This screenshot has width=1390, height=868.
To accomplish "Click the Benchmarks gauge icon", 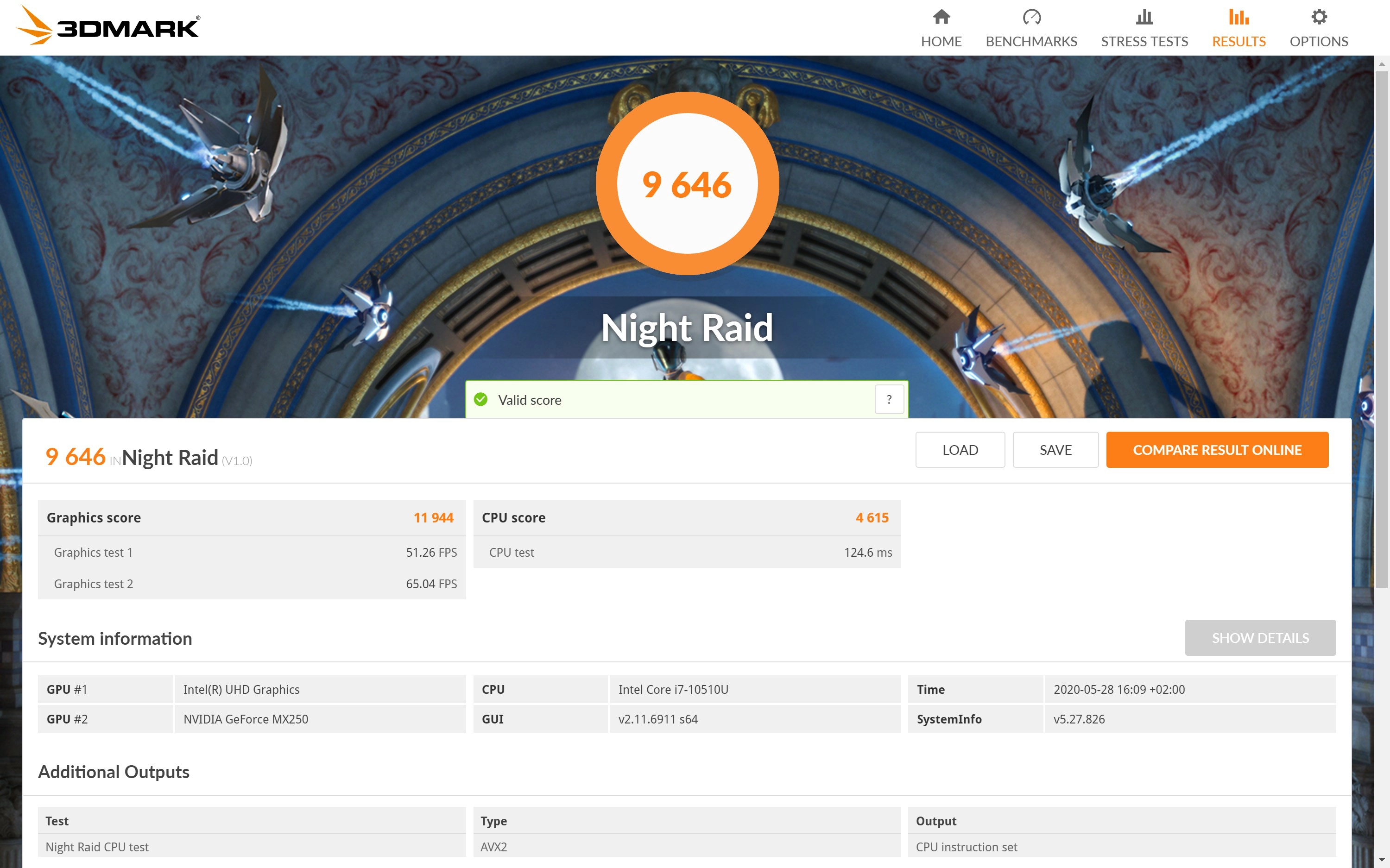I will pos(1031,17).
